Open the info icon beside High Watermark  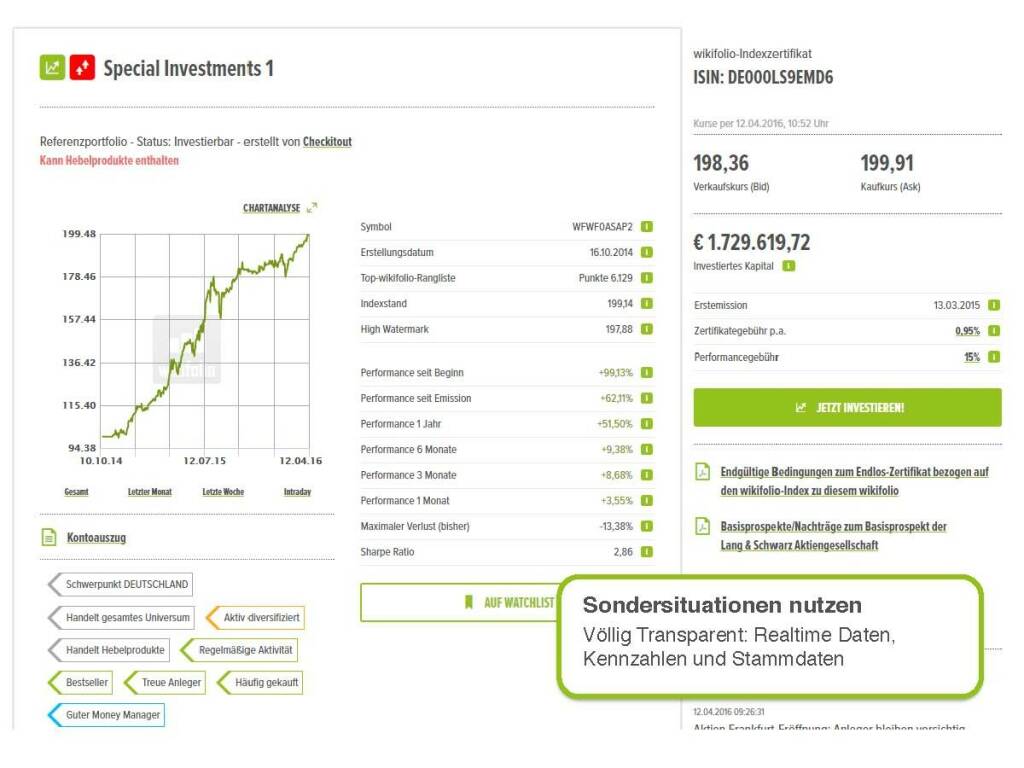click(647, 329)
